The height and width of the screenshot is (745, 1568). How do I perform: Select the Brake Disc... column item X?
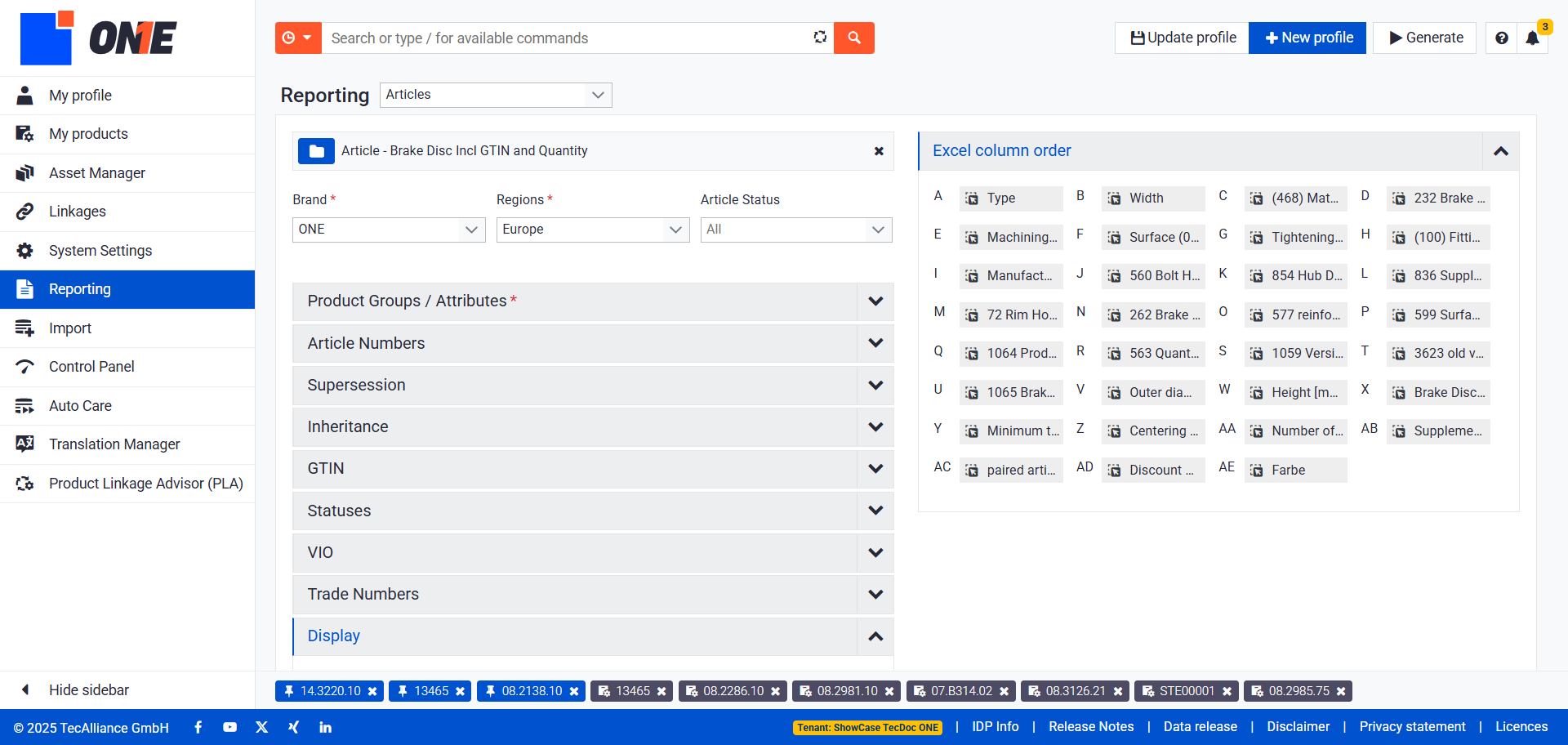(1438, 393)
